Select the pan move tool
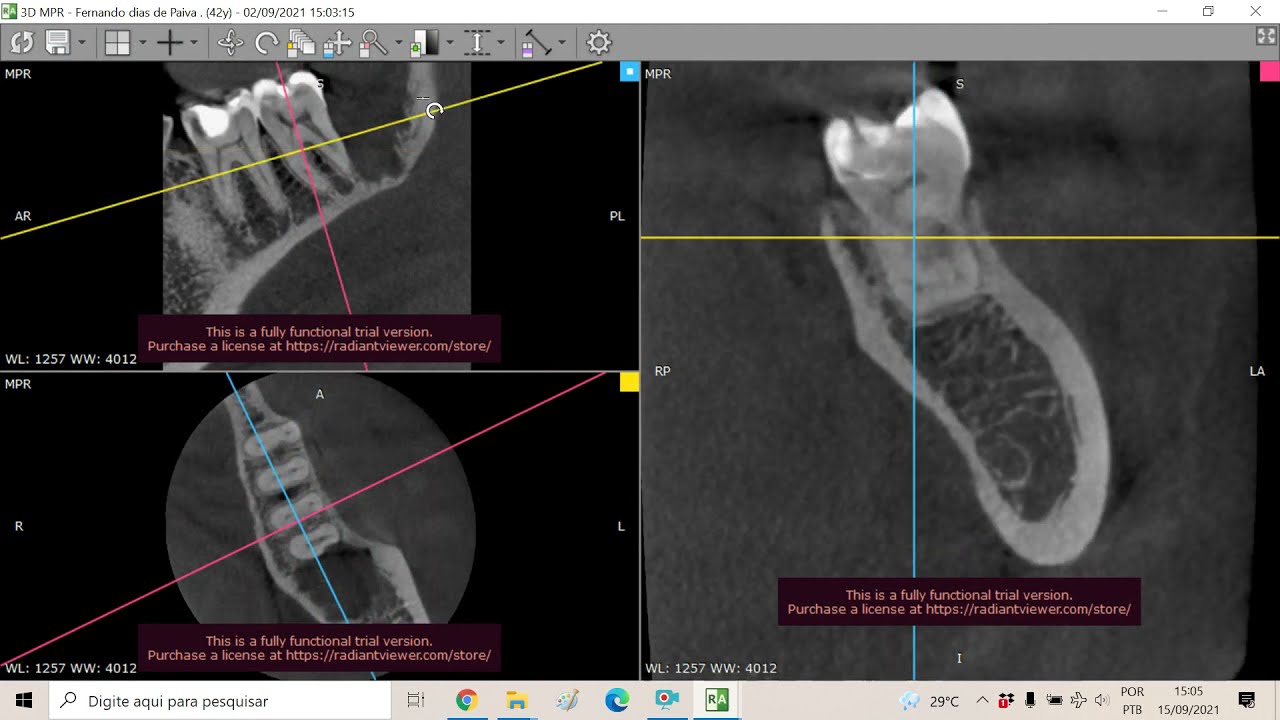 pos(337,43)
